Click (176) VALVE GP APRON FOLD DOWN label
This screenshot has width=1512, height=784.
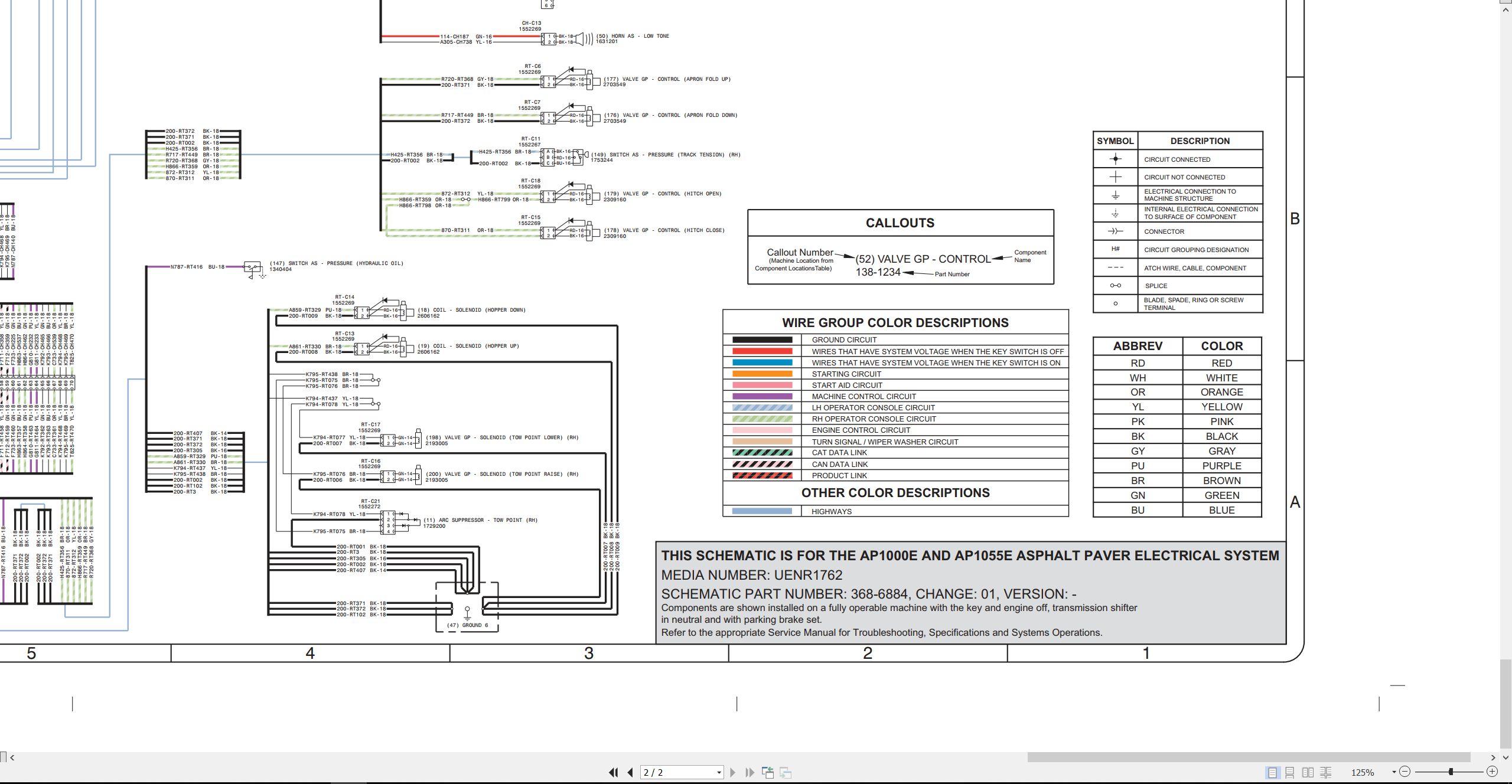pos(670,115)
